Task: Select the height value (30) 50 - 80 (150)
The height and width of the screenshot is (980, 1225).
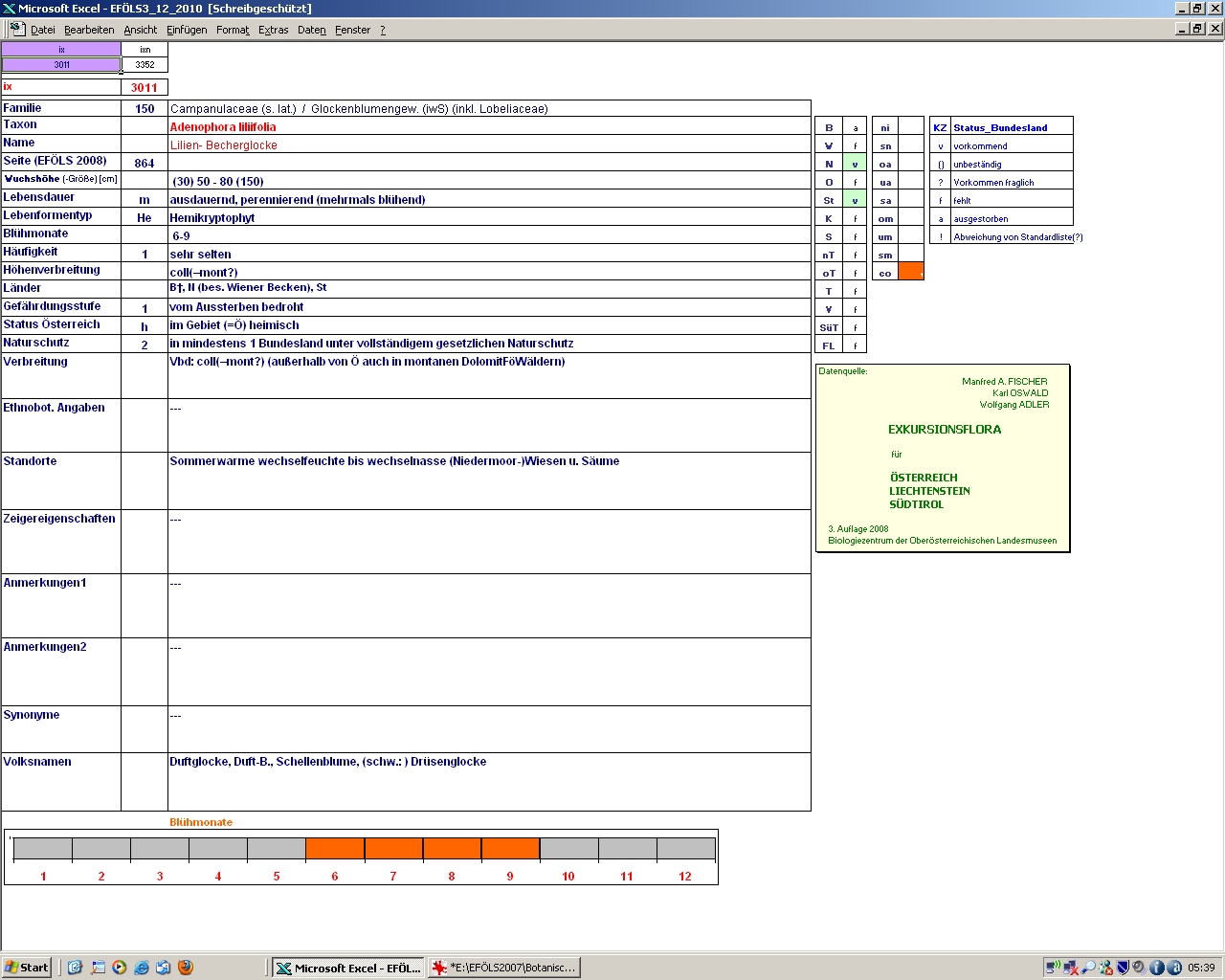Action: click(x=218, y=181)
